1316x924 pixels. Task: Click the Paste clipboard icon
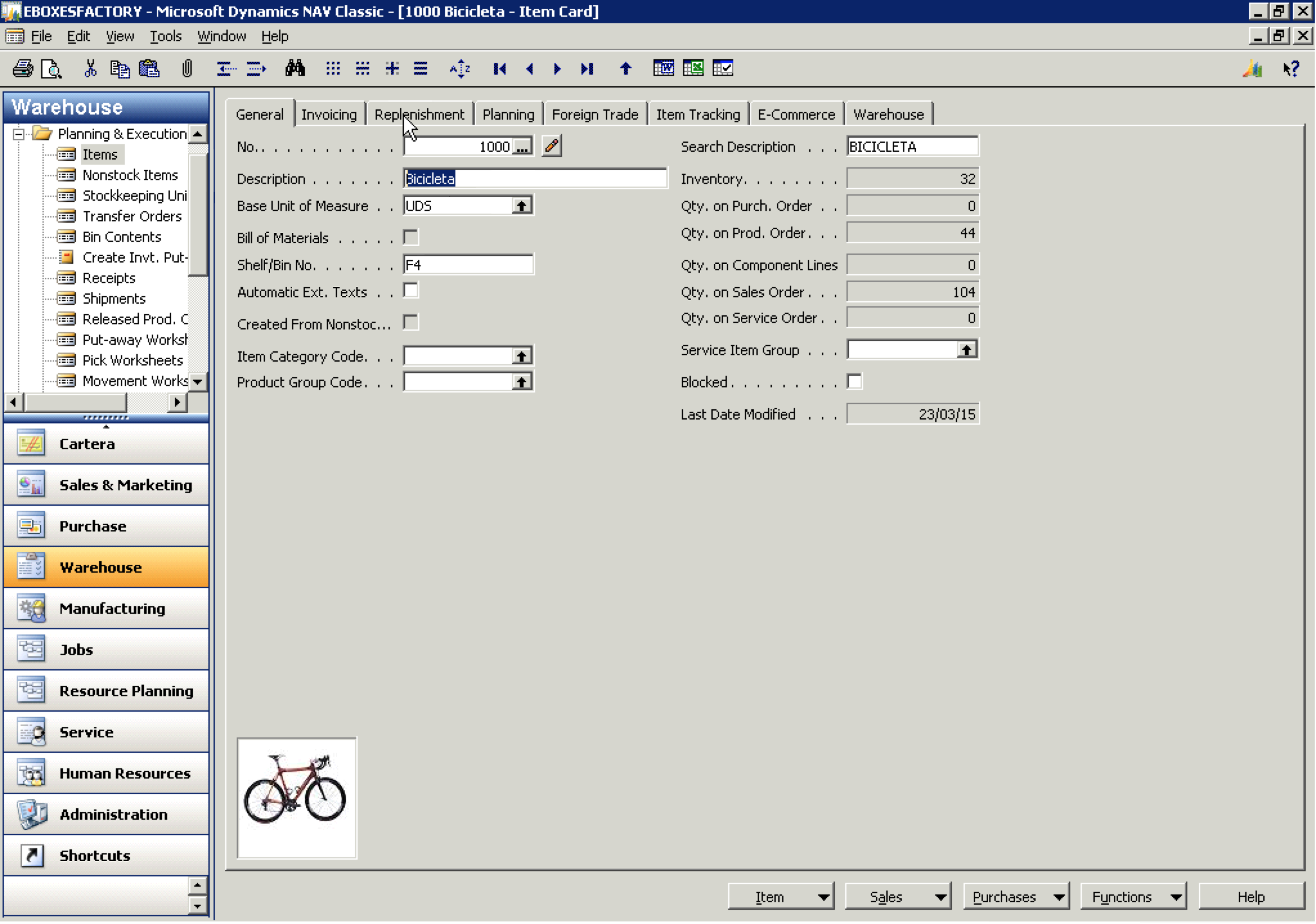pos(149,68)
